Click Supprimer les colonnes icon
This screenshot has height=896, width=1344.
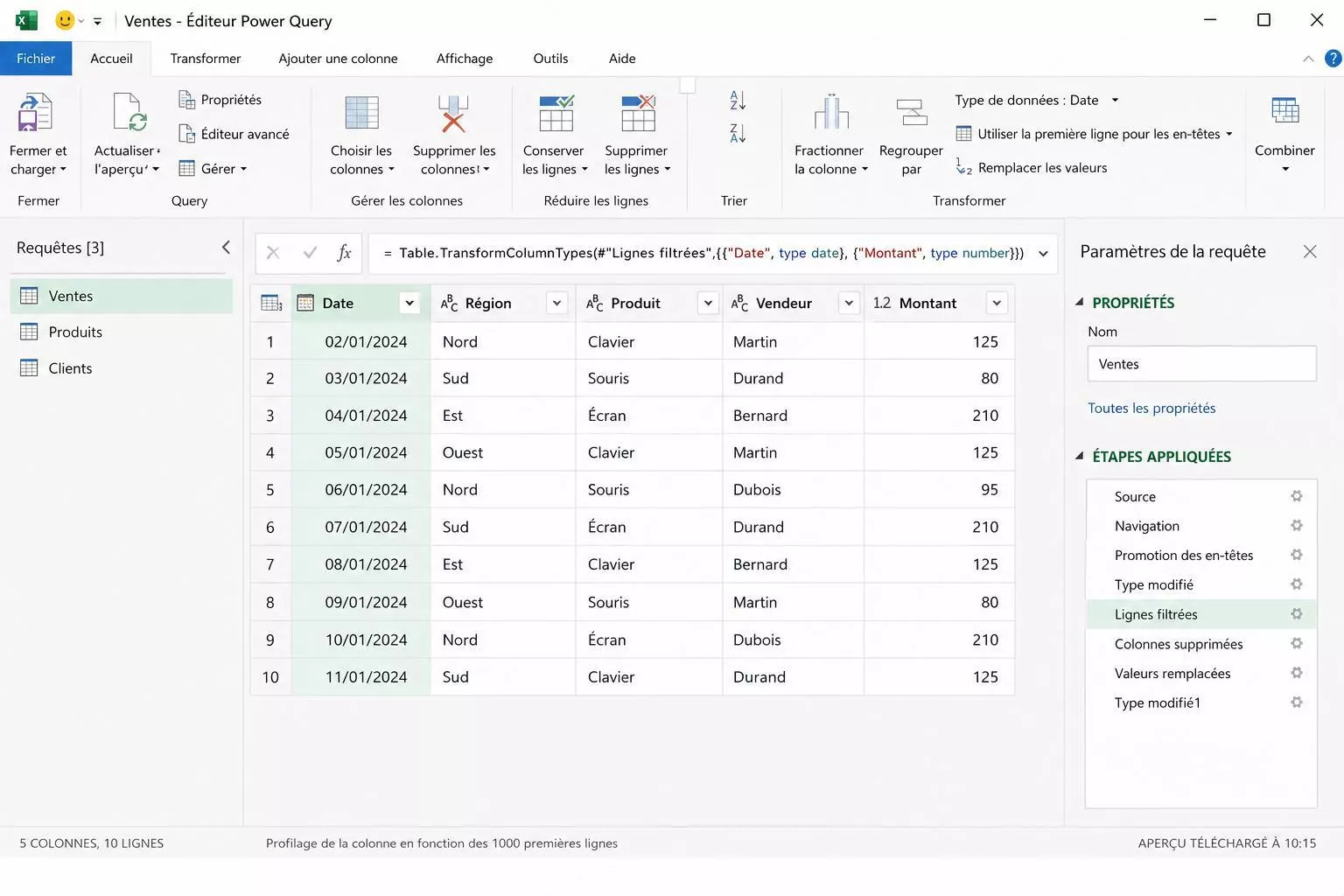pos(453,113)
